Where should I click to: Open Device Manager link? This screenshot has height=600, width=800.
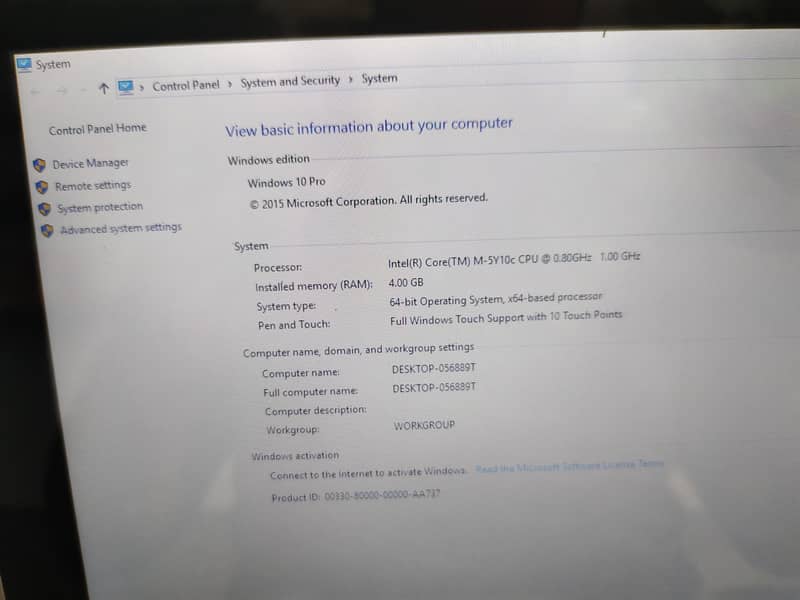click(x=90, y=163)
